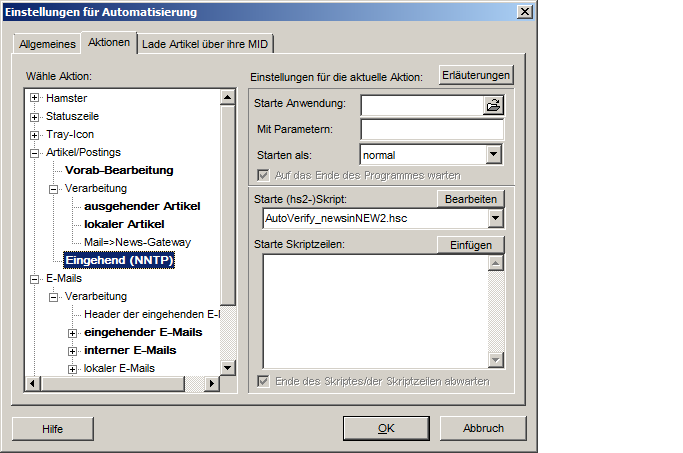This screenshot has width=683, height=453.
Task: Open the hs2-Skript file dropdown
Action: click(495, 218)
